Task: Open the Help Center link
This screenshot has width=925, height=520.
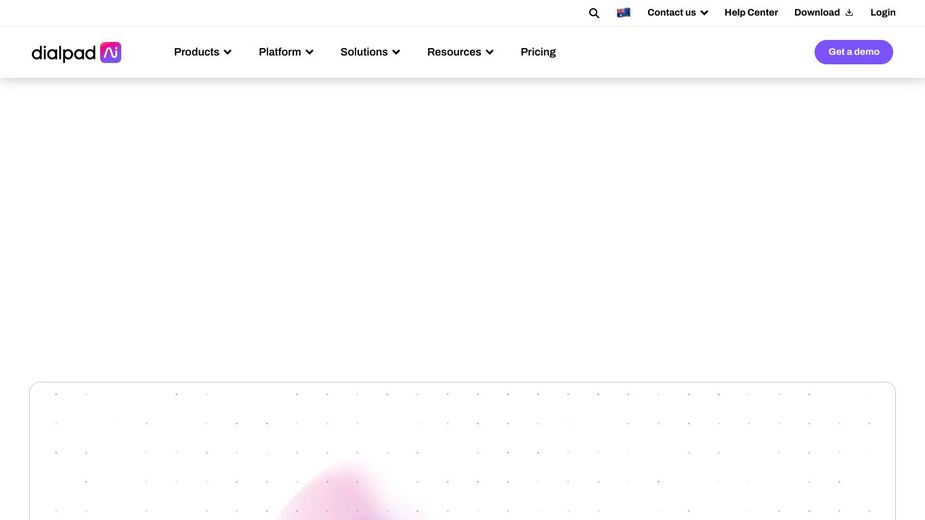Action: click(751, 13)
